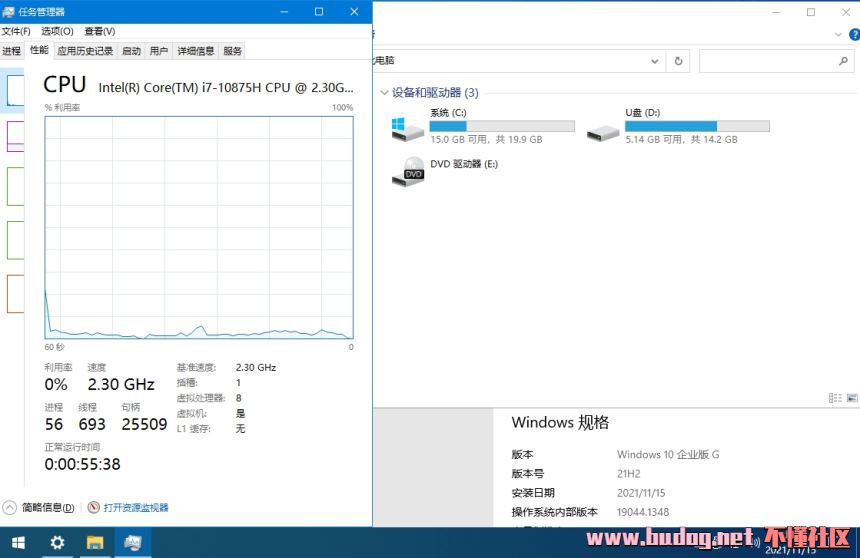Click the OS build 19044.1348 text

[643, 512]
